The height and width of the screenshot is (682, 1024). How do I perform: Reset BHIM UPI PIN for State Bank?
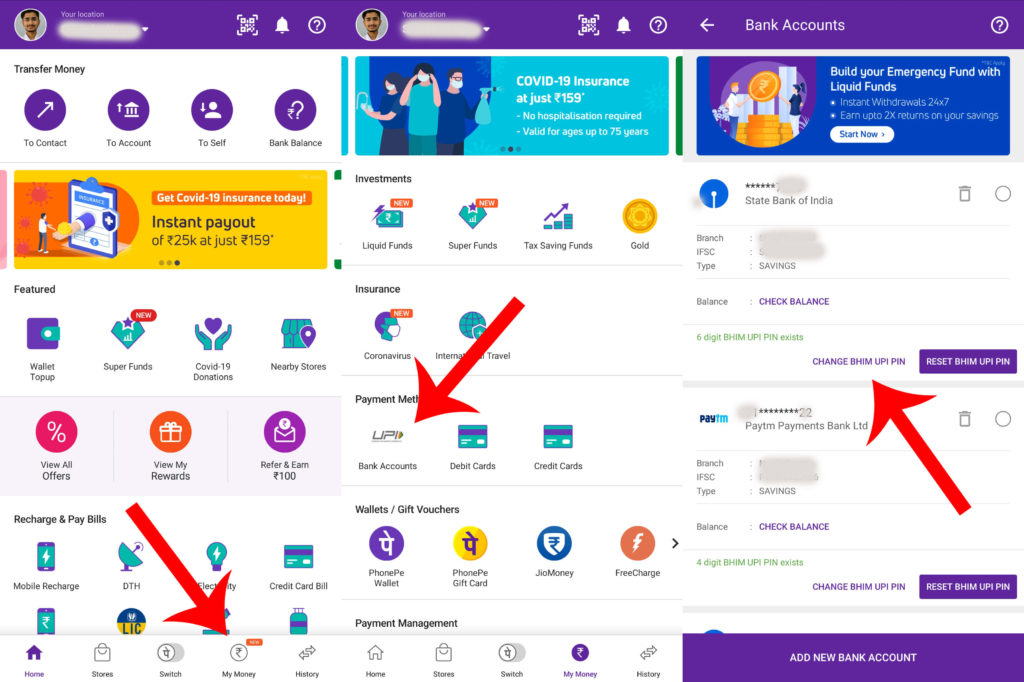click(967, 361)
